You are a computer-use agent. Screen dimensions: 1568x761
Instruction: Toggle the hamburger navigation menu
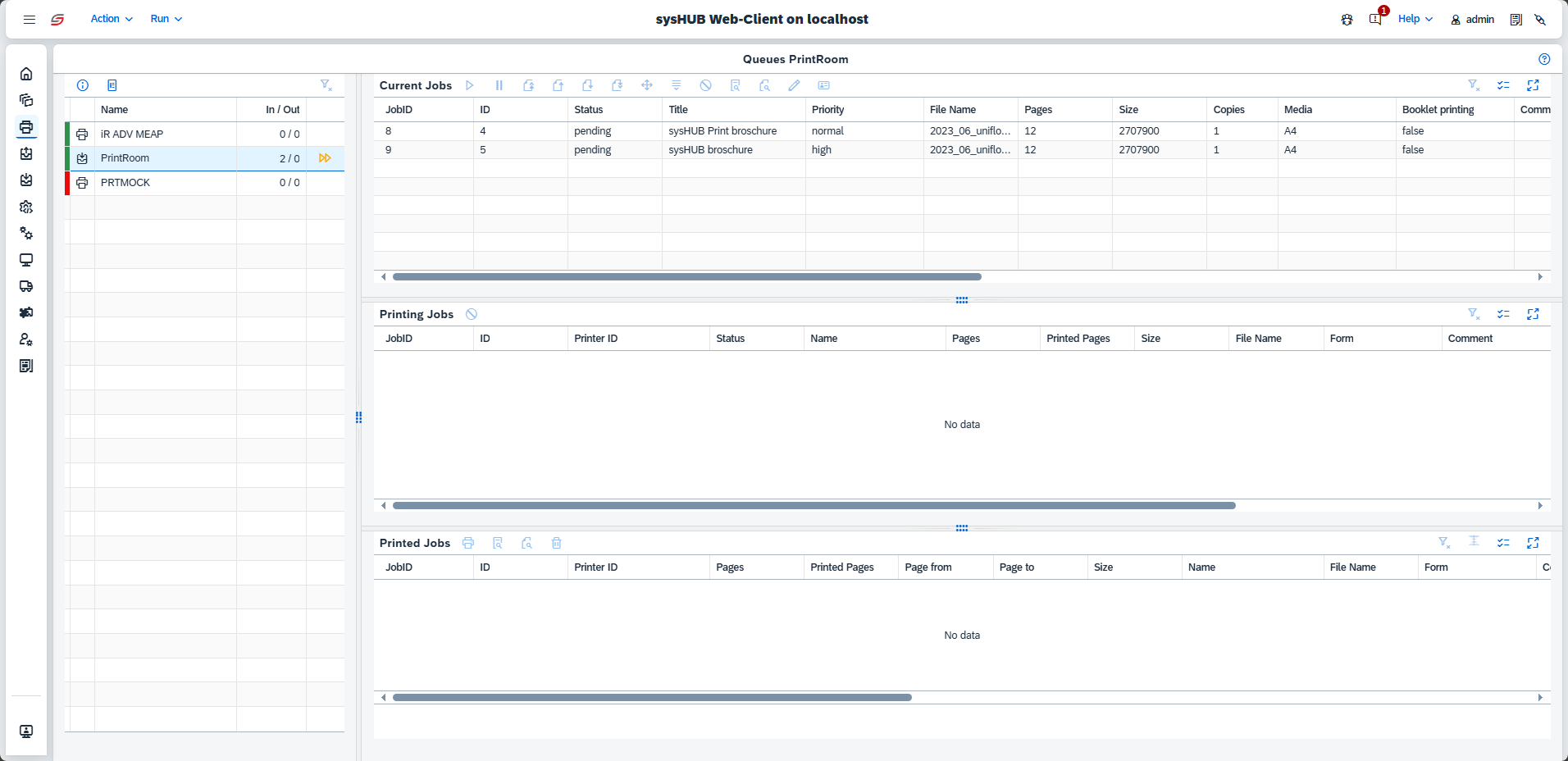click(x=30, y=19)
